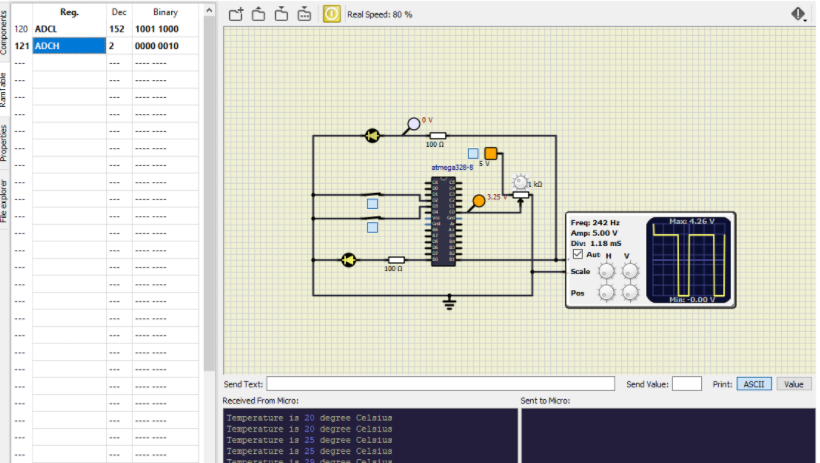Toggle the orange 5 V fixed voltage source
The image size is (820, 463).
point(491,153)
